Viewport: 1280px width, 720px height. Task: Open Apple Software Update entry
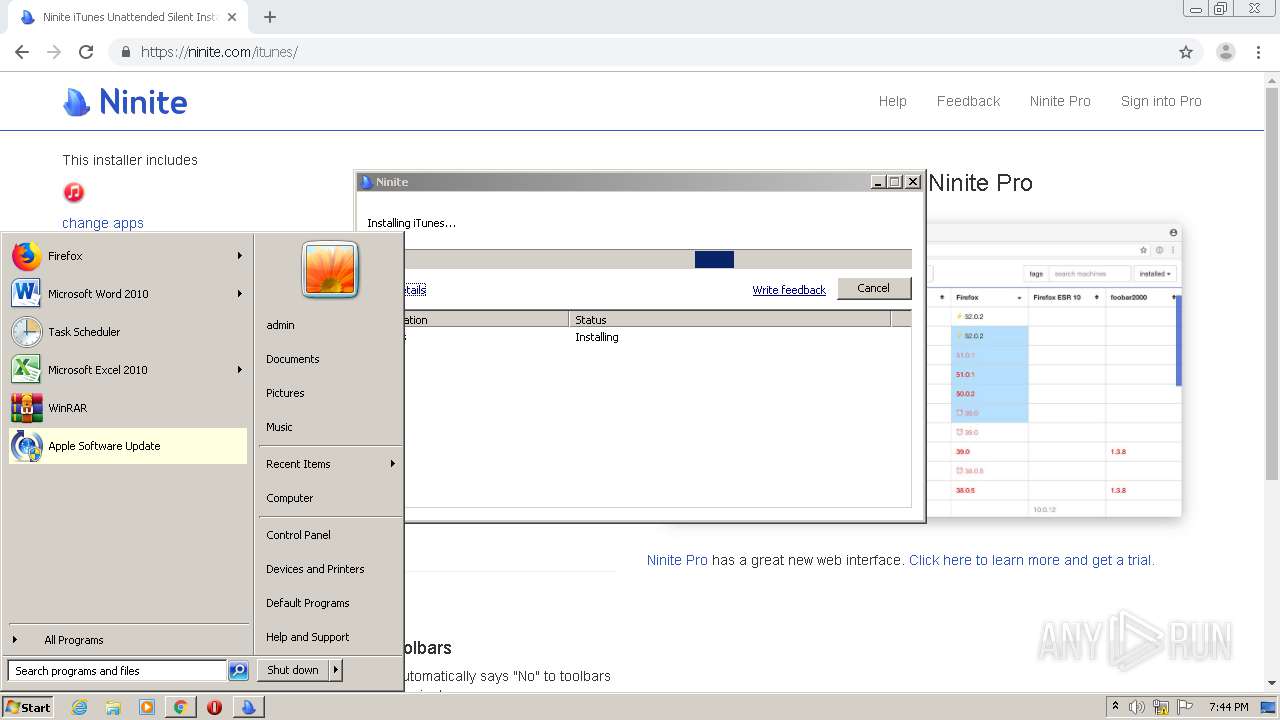tap(127, 446)
